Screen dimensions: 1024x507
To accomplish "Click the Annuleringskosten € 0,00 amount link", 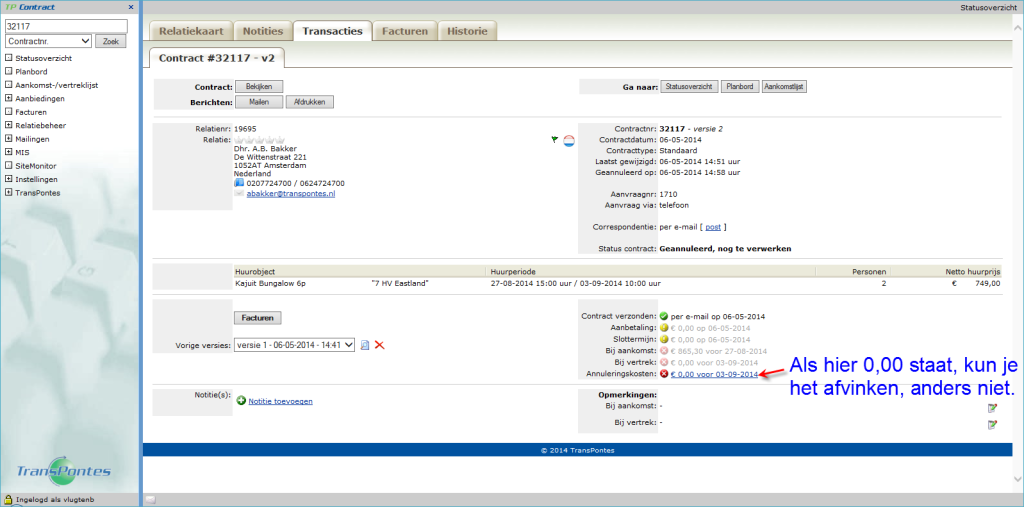I will 714,374.
